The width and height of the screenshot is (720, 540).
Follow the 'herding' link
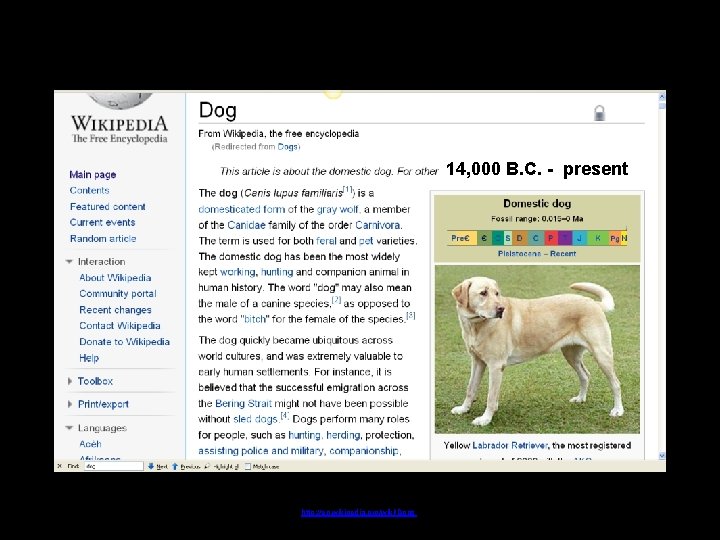343,435
